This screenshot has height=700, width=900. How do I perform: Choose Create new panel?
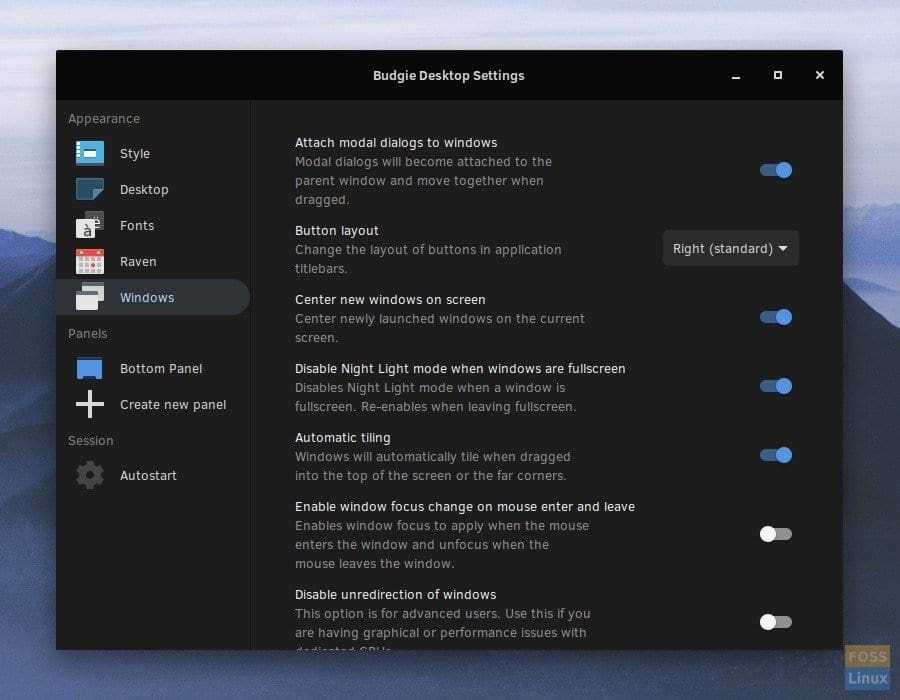tap(153, 405)
